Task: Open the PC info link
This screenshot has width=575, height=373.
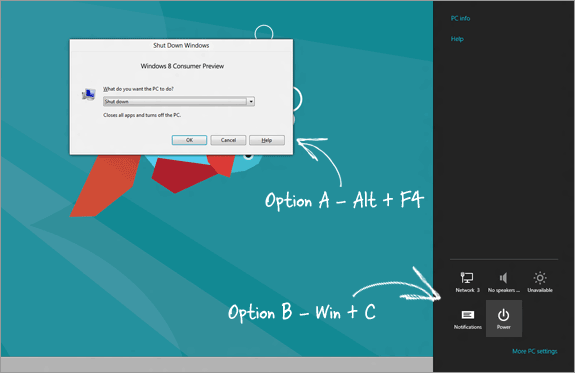Action: (x=460, y=18)
